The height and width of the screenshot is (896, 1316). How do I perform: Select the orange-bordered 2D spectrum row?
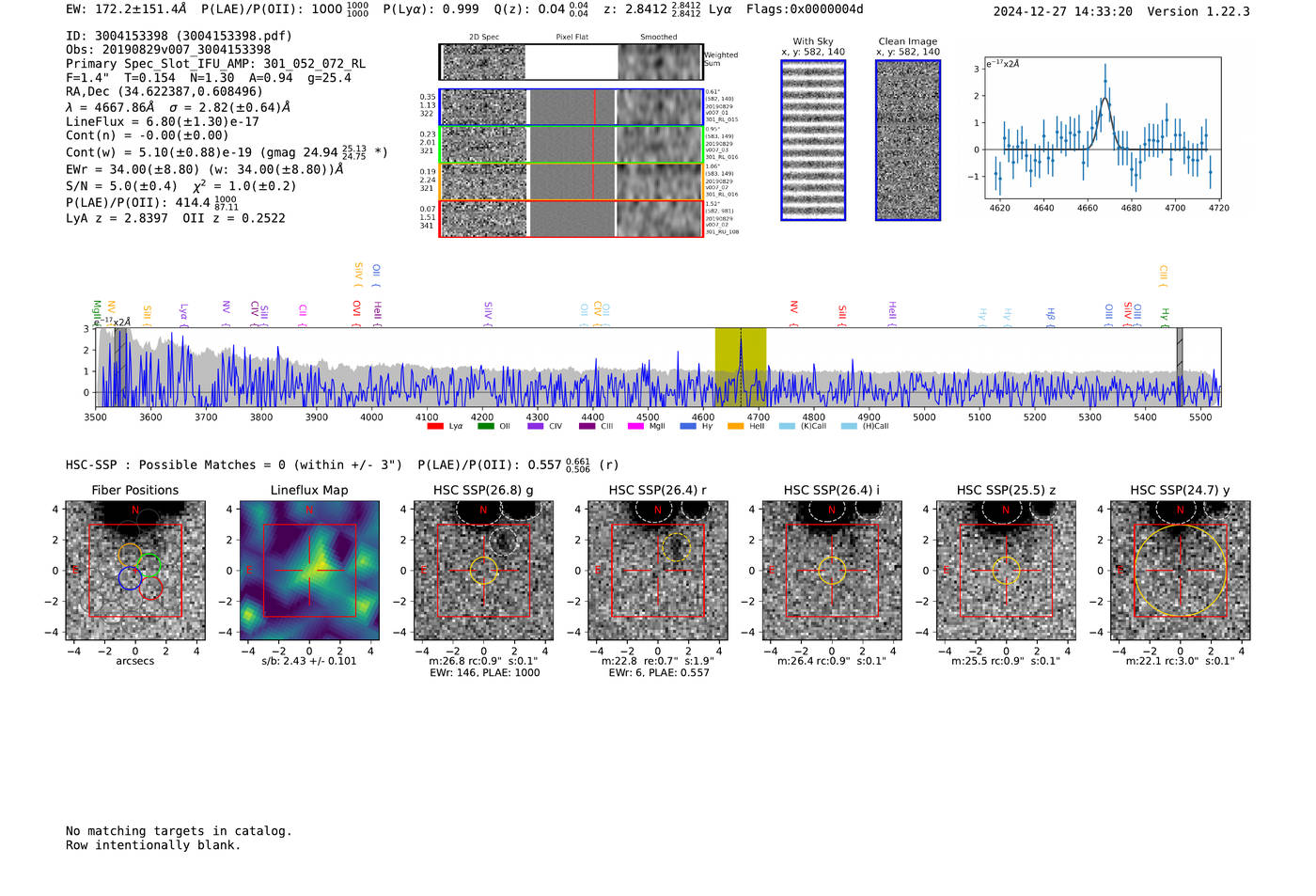(x=572, y=181)
